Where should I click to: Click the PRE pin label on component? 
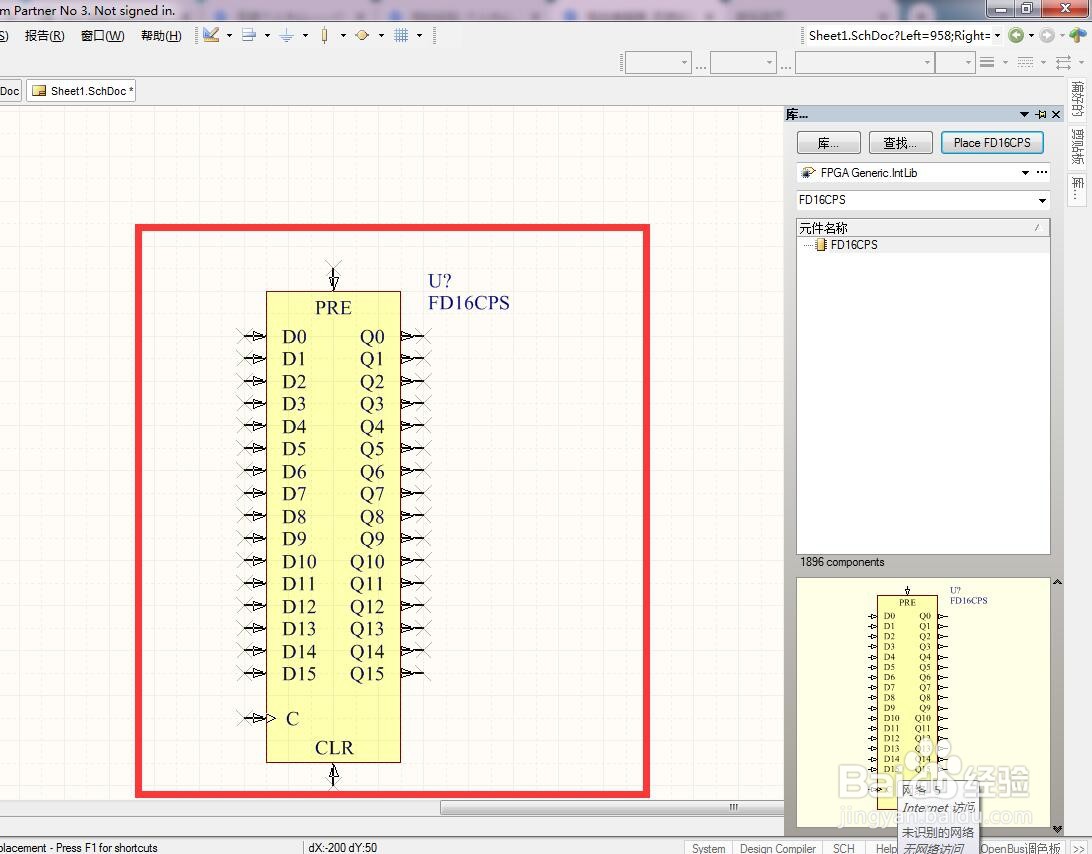(x=333, y=307)
